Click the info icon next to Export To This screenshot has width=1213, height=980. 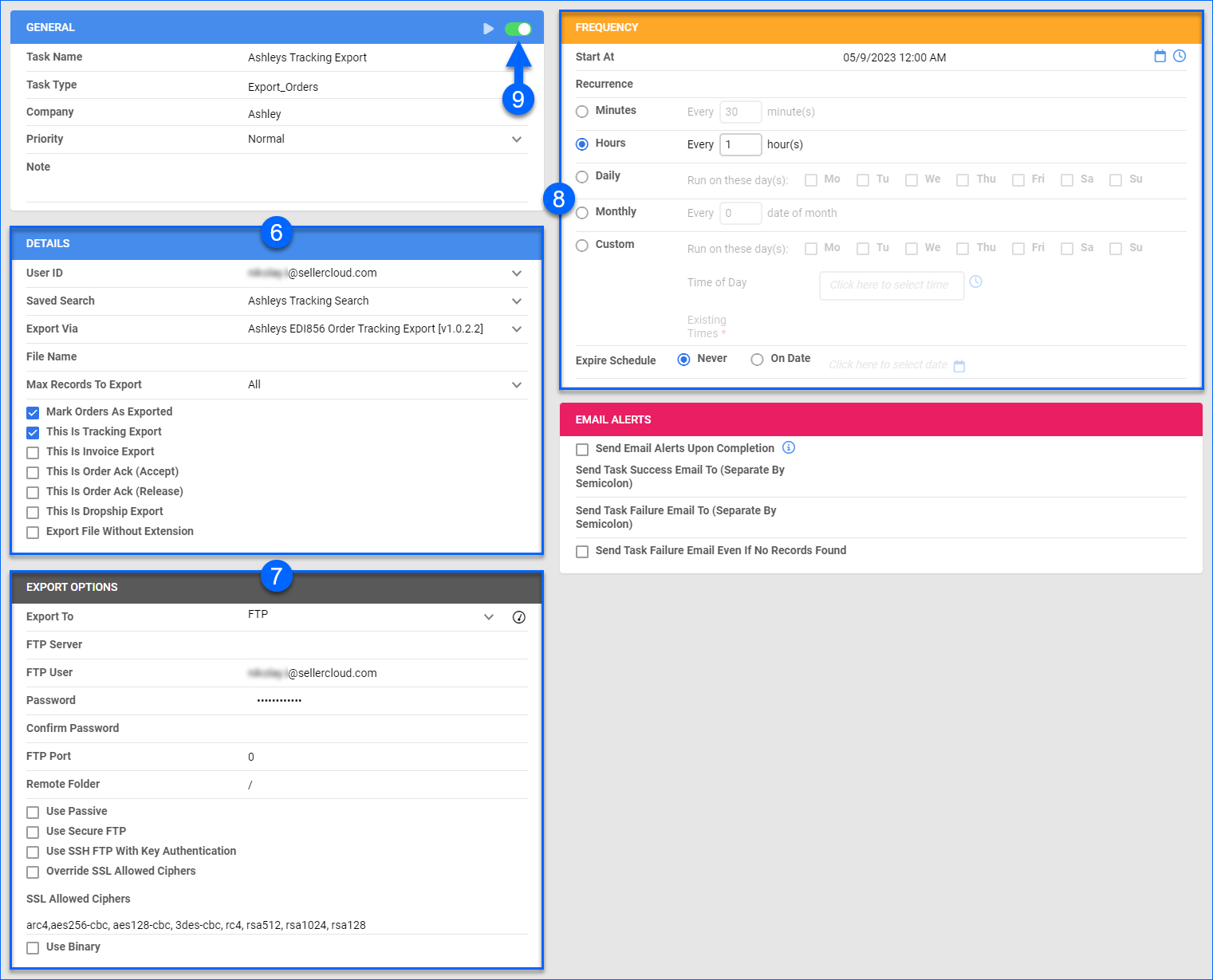click(519, 617)
